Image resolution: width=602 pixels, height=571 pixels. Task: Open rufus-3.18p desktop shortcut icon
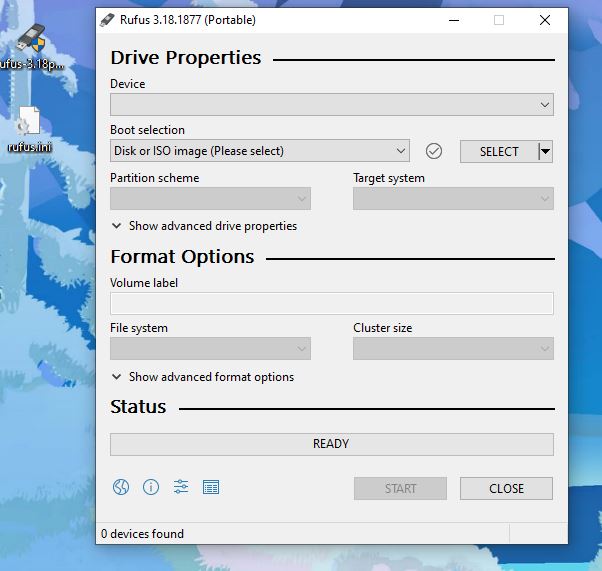point(31,46)
